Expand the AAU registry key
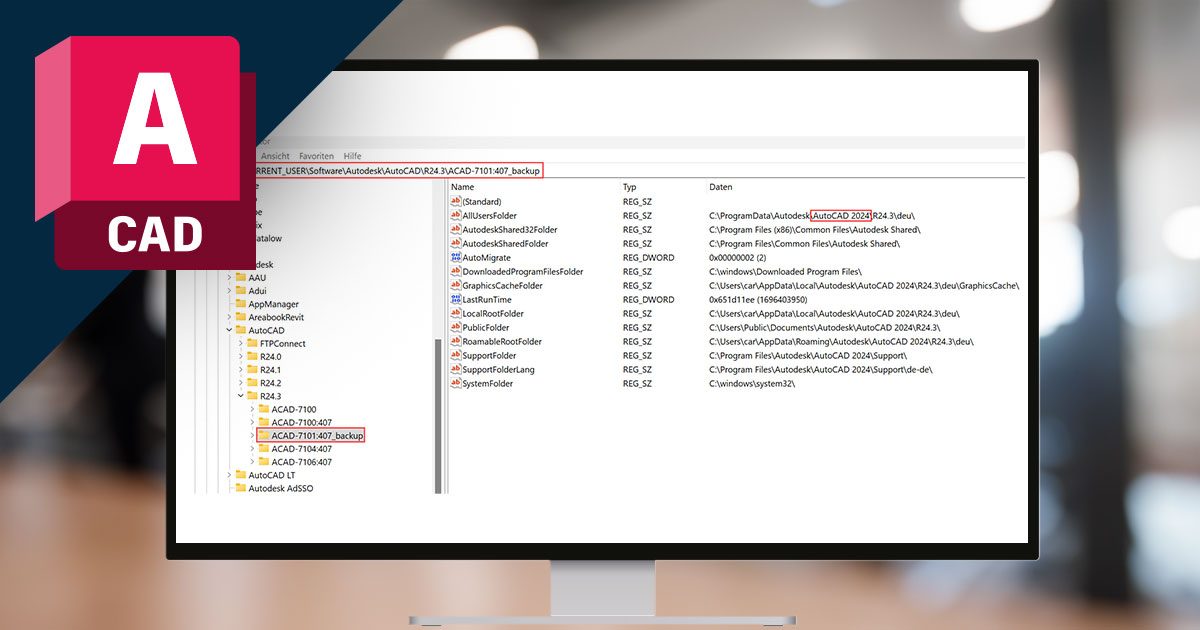Screen dimensions: 1200x630 pos(228,278)
